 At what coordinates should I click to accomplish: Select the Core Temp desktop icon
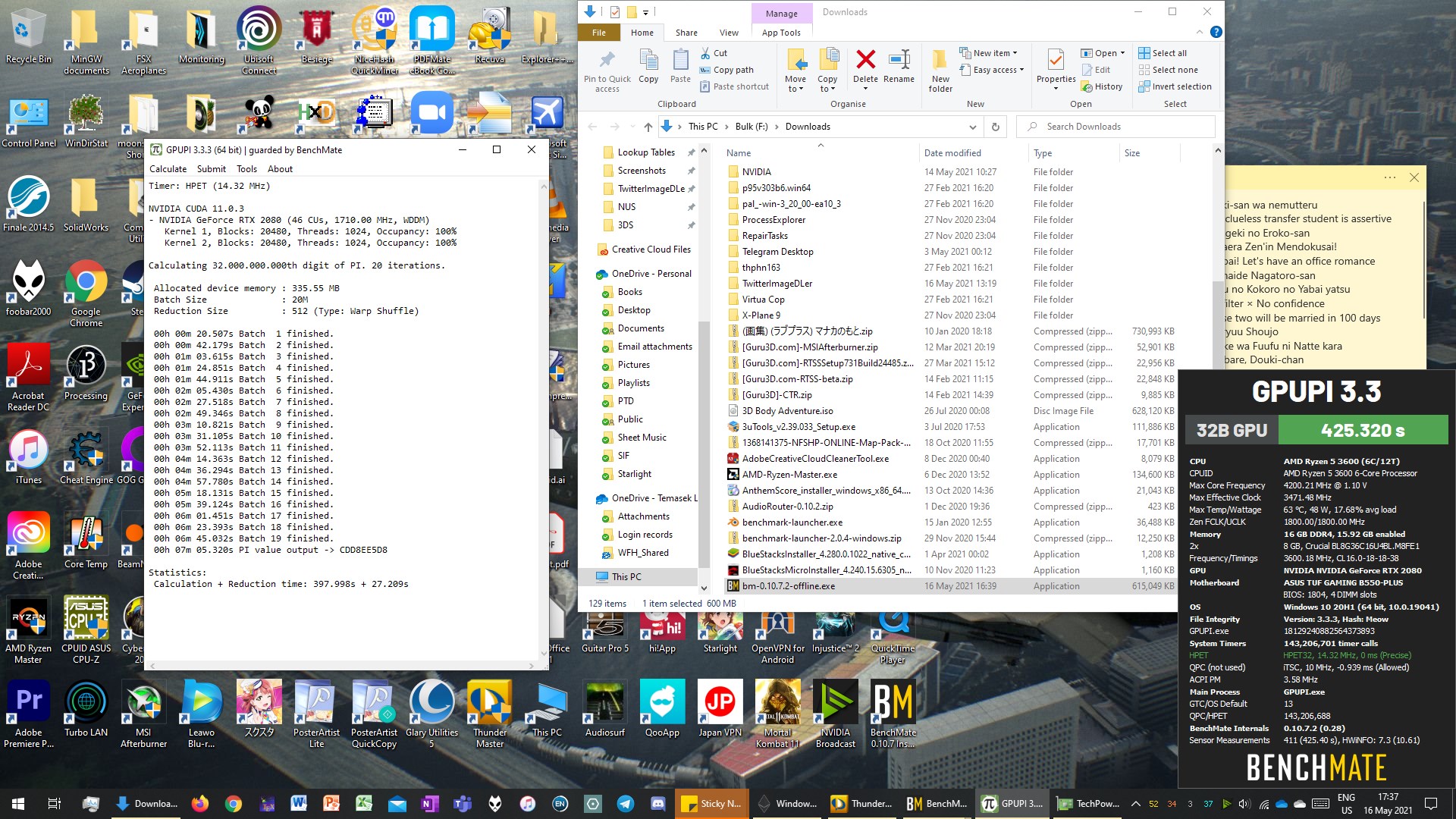pos(86,541)
